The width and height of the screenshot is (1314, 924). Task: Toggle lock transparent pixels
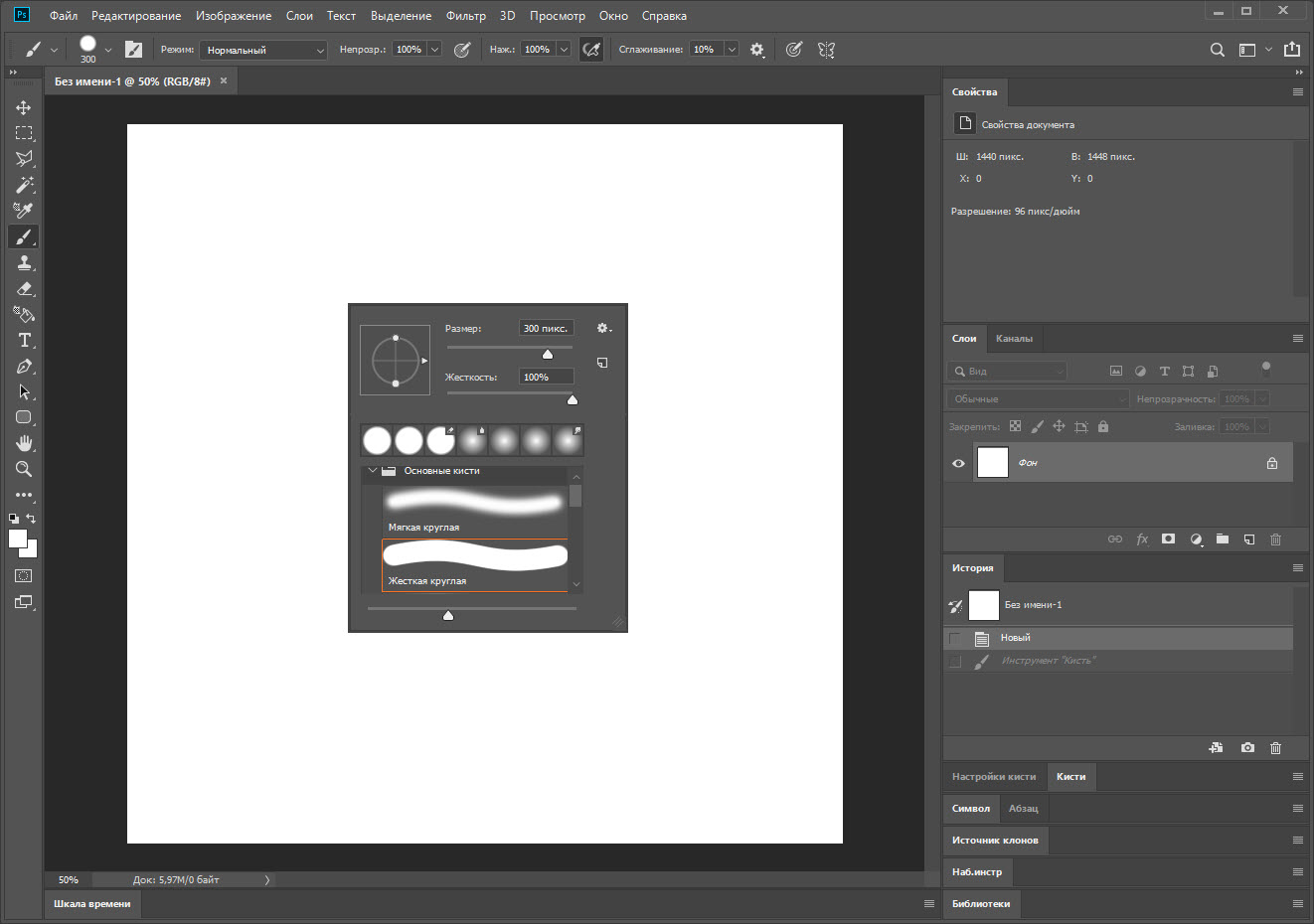pyautogui.click(x=1015, y=426)
